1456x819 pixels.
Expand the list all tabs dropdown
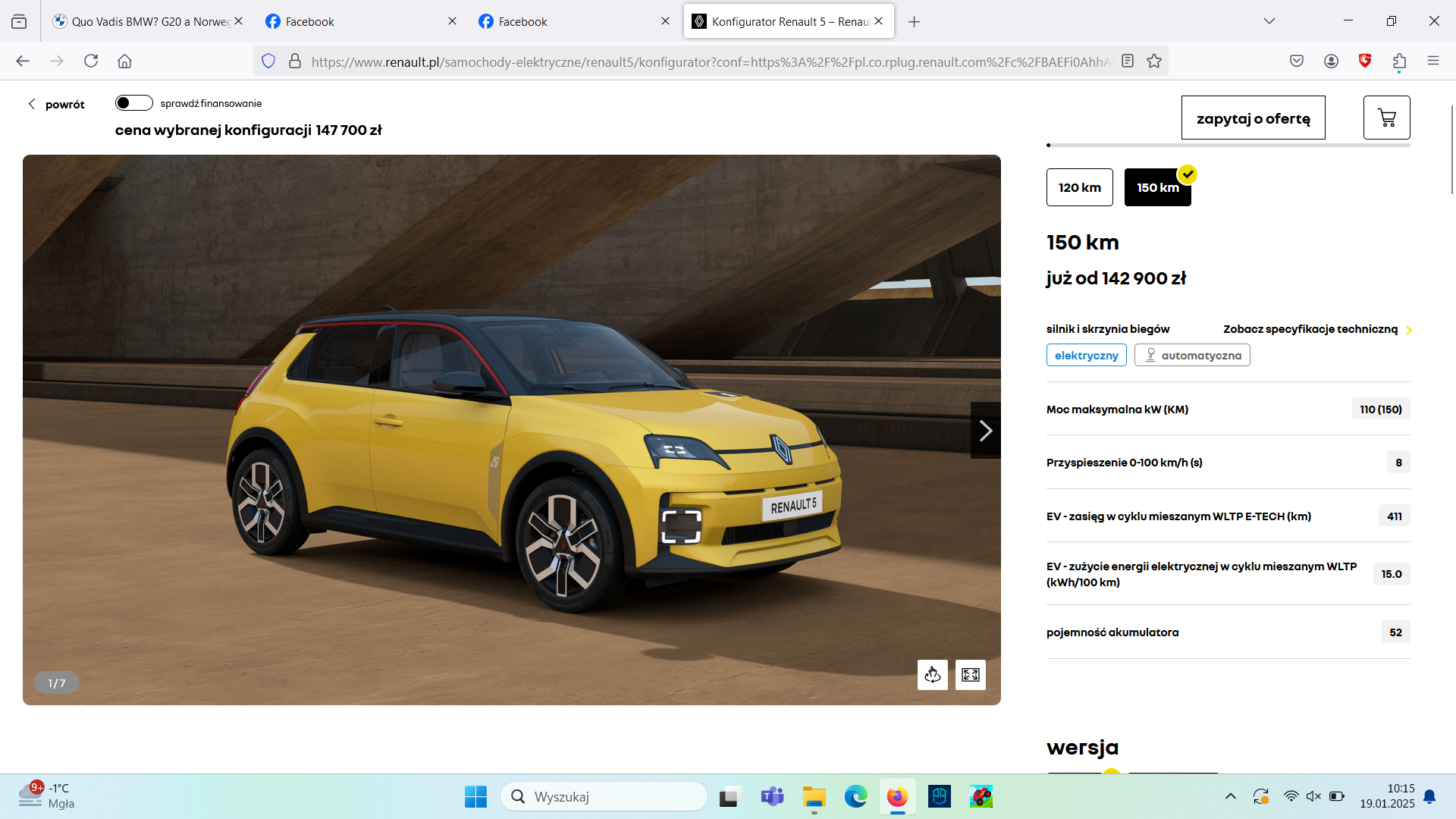(x=1269, y=21)
